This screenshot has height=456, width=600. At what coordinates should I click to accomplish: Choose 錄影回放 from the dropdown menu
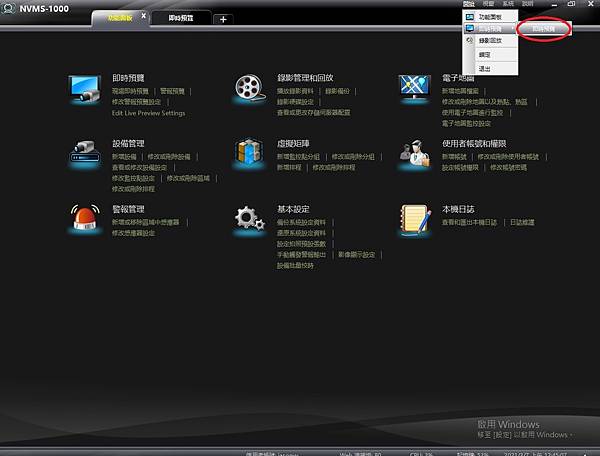click(491, 41)
